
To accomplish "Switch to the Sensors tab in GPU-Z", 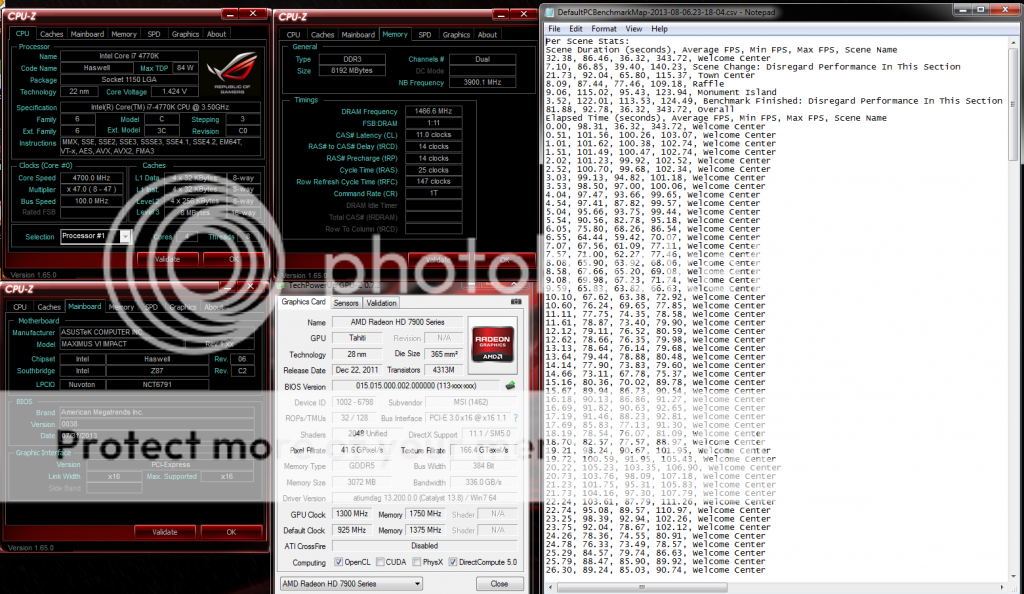I will pos(346,303).
